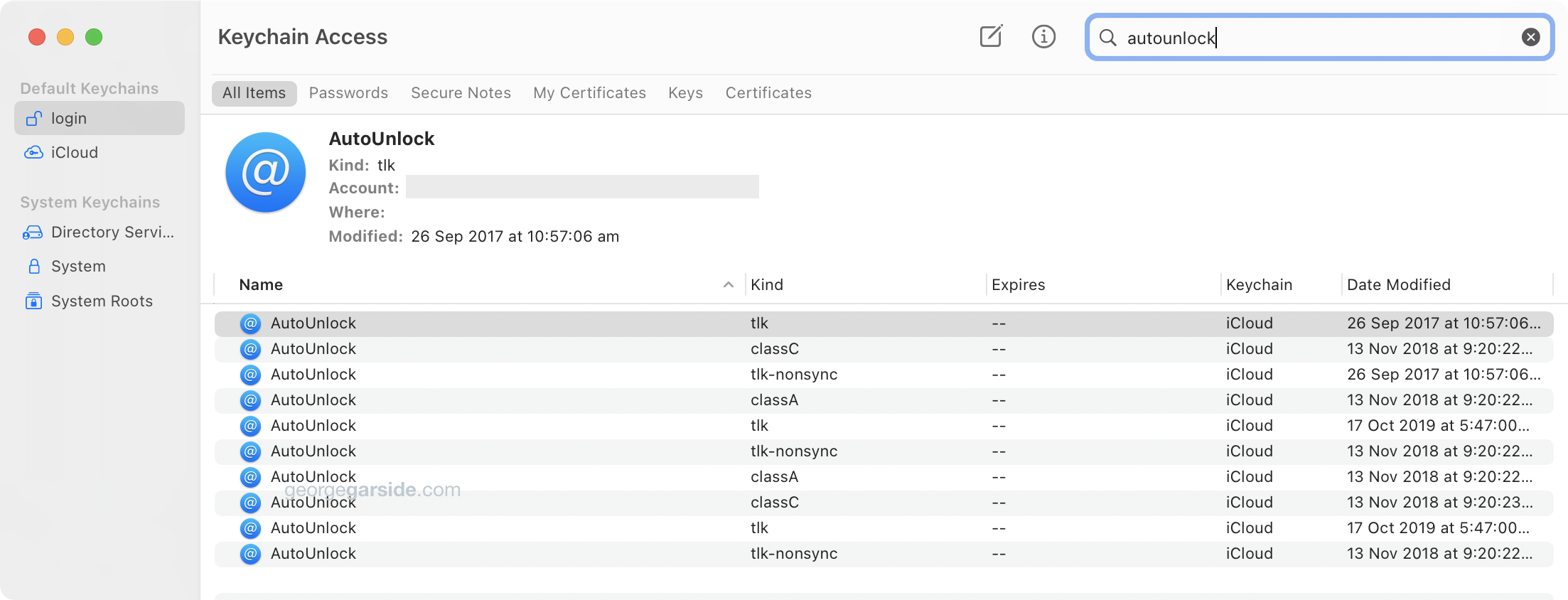Select the login keychain in sidebar
The height and width of the screenshot is (600, 1568).
(x=100, y=118)
